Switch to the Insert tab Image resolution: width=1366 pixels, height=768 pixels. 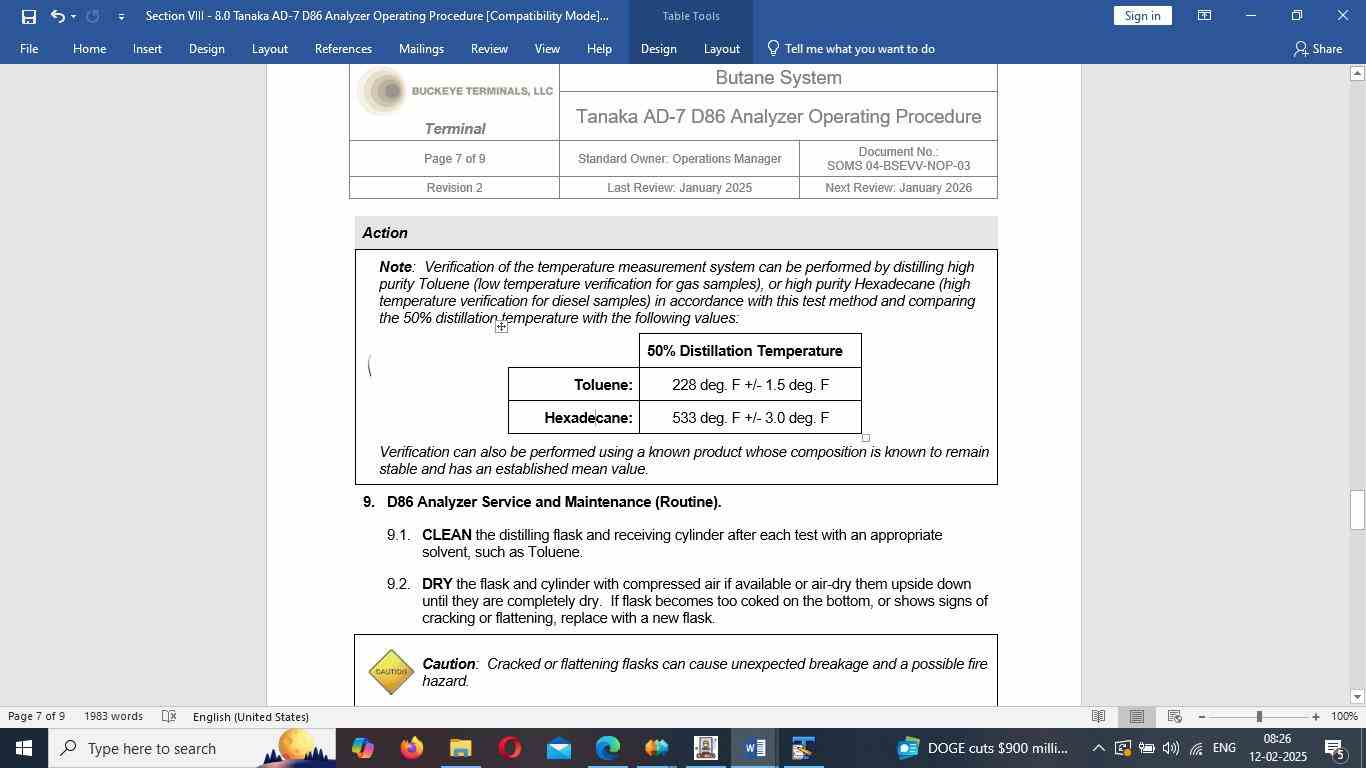pos(147,48)
